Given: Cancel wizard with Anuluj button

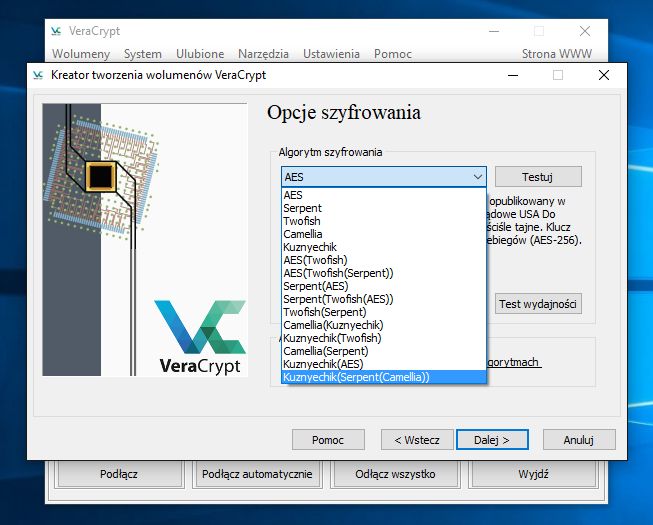Looking at the screenshot, I should (x=579, y=440).
